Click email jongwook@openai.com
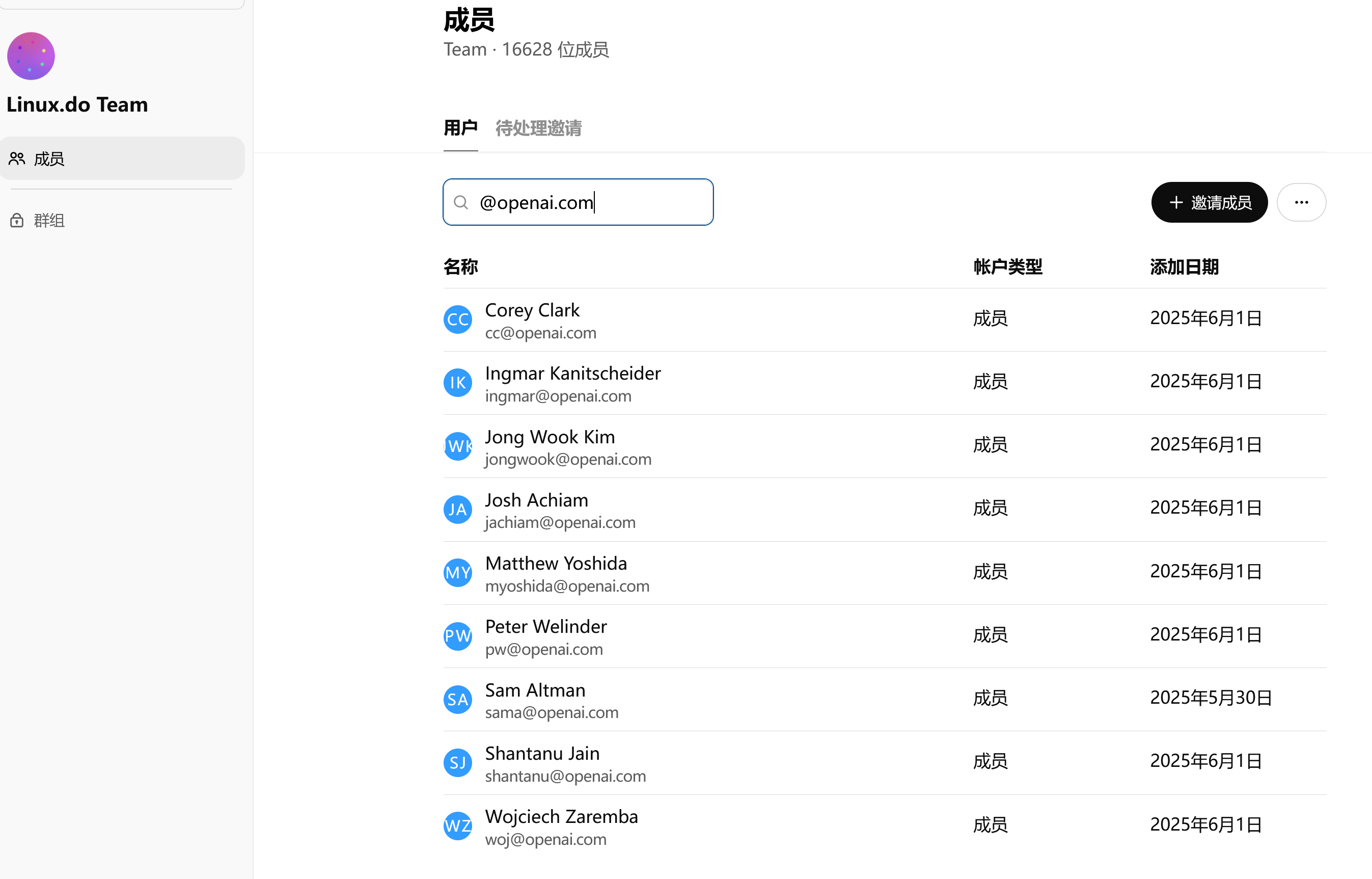 tap(568, 460)
